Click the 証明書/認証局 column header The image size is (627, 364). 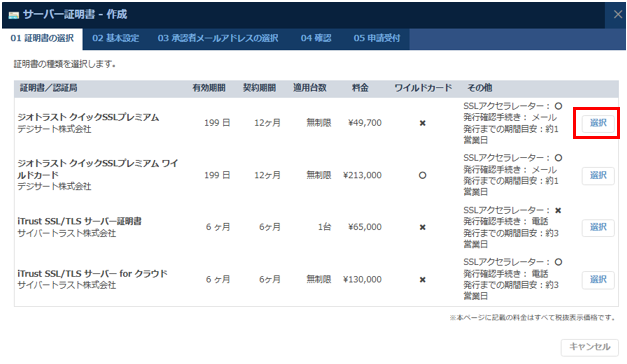tap(48, 88)
